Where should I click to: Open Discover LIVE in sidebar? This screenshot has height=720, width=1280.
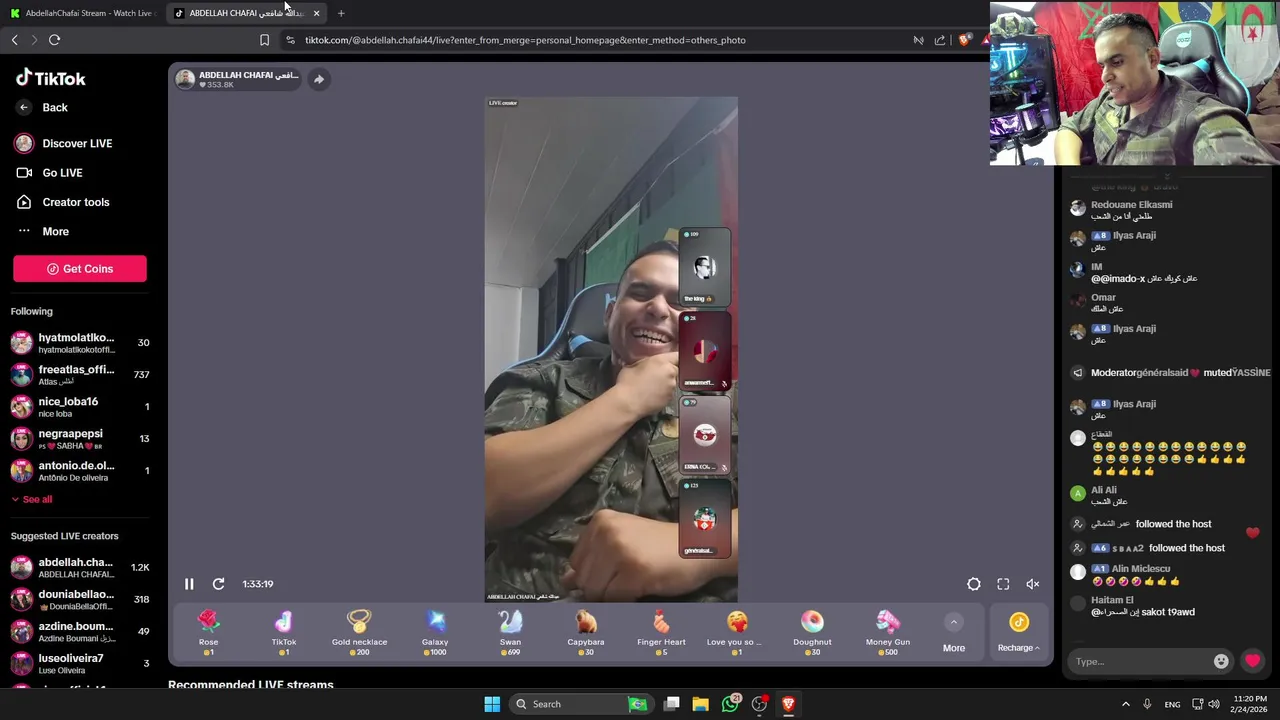pos(63,143)
